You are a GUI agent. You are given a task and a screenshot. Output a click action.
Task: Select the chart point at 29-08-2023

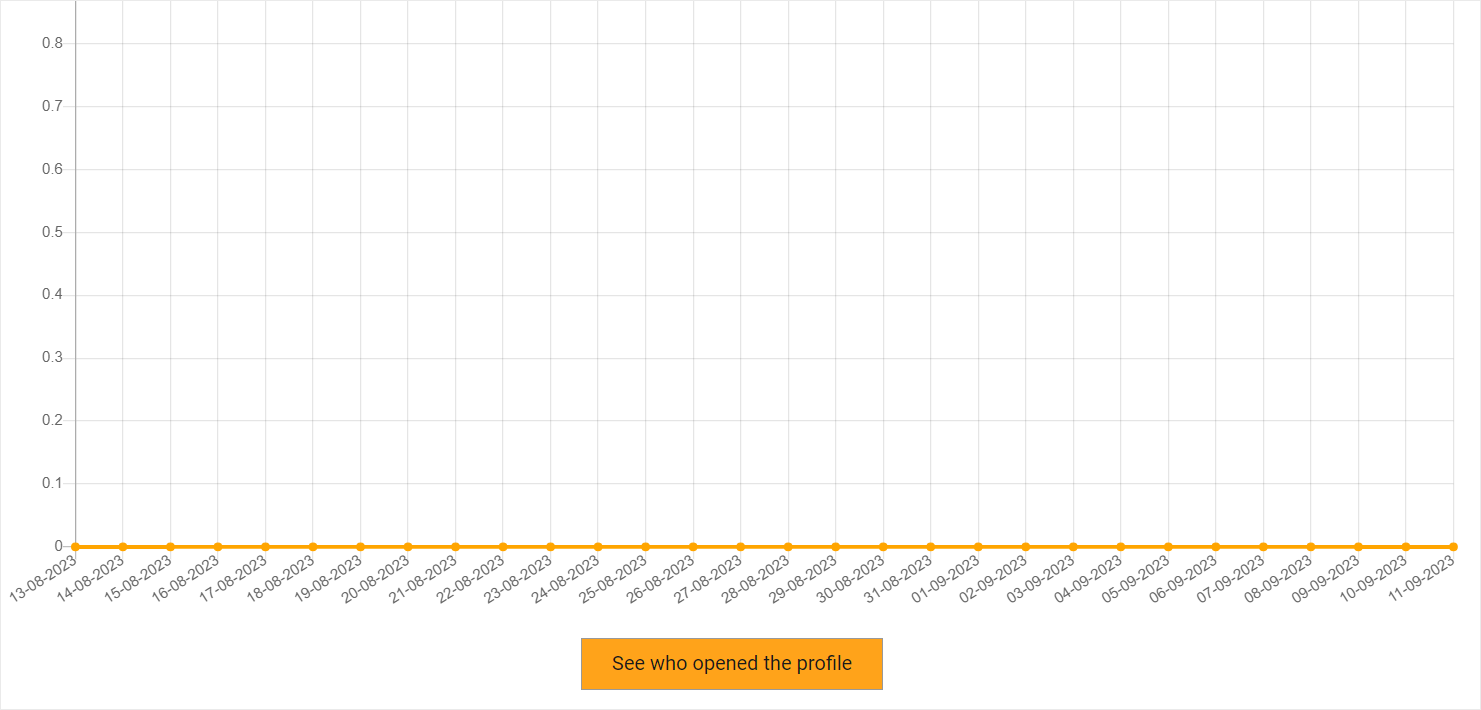pyautogui.click(x=835, y=546)
